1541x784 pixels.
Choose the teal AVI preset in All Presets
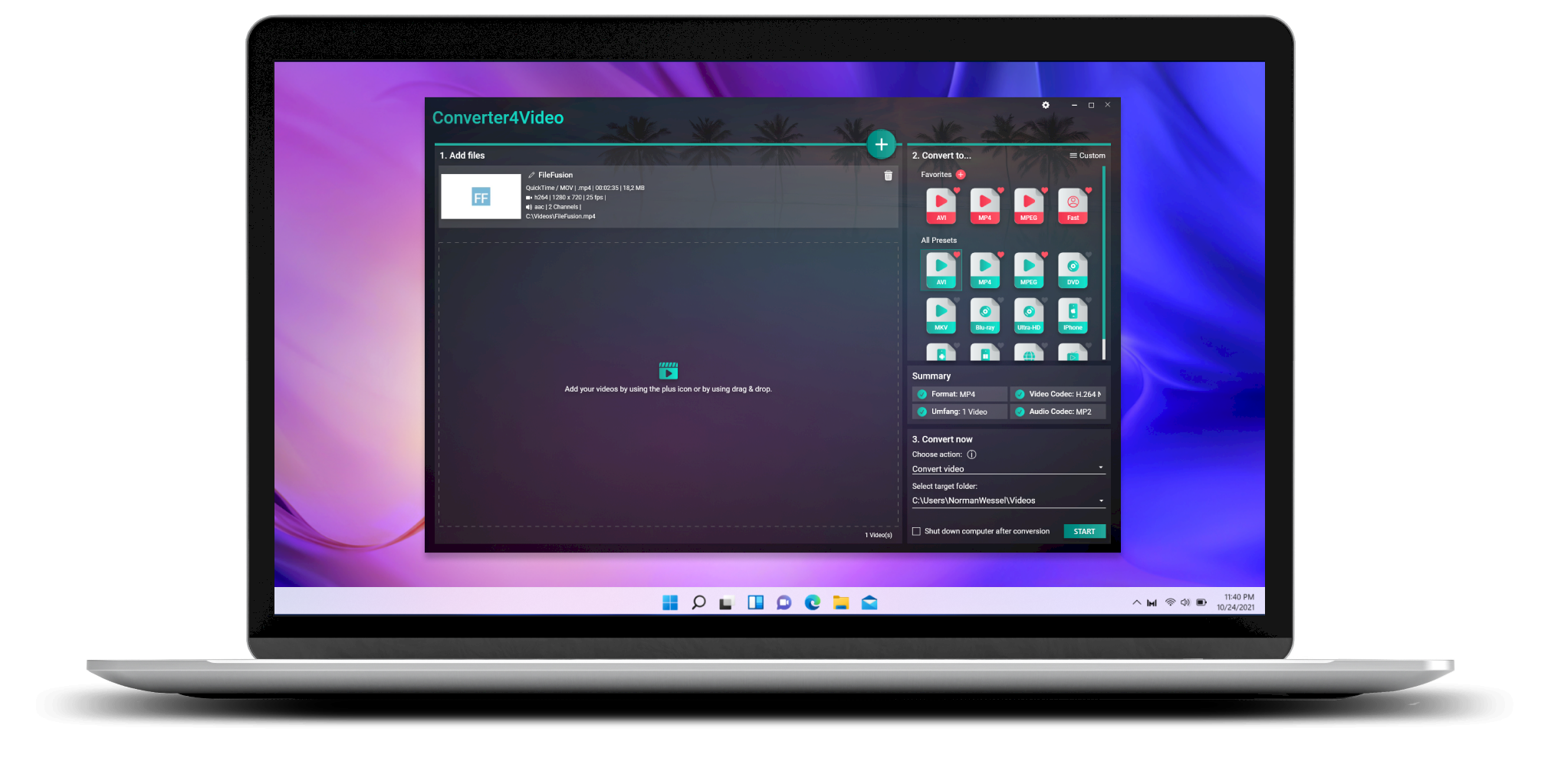tap(941, 270)
